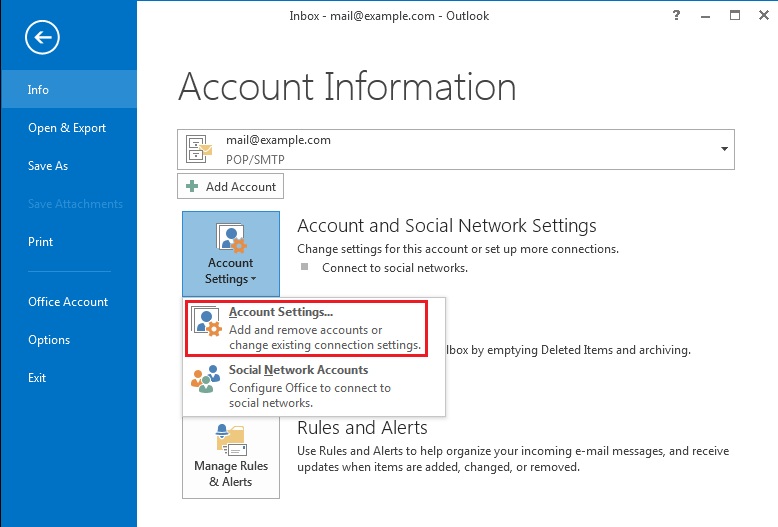Open the Help question mark
Image resolution: width=778 pixels, height=527 pixels.
(676, 15)
